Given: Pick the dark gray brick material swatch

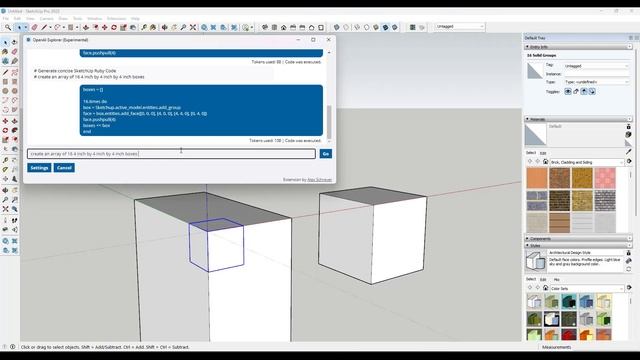Looking at the screenshot, I should click(605, 200).
